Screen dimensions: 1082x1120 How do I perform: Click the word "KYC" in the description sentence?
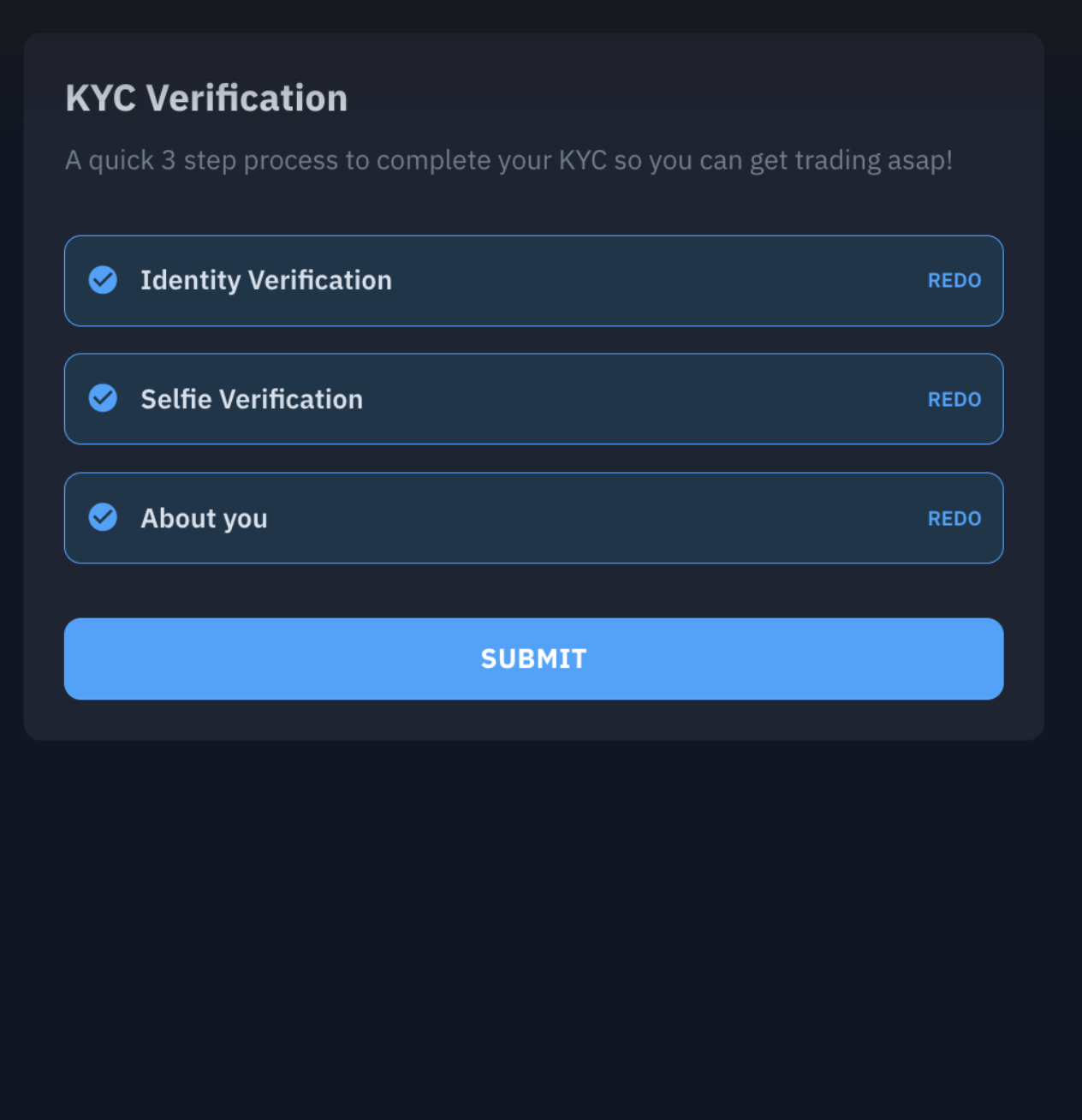pos(582,161)
